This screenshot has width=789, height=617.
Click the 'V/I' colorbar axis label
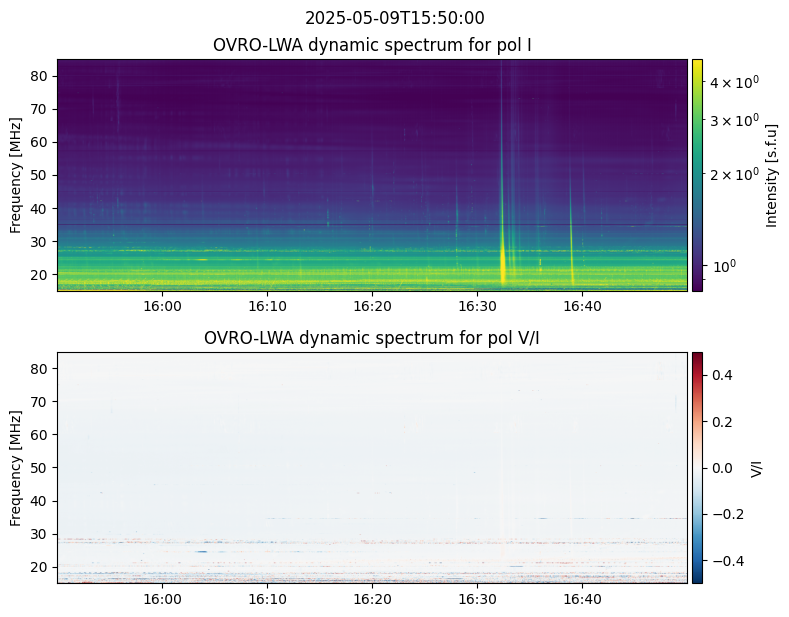point(756,468)
